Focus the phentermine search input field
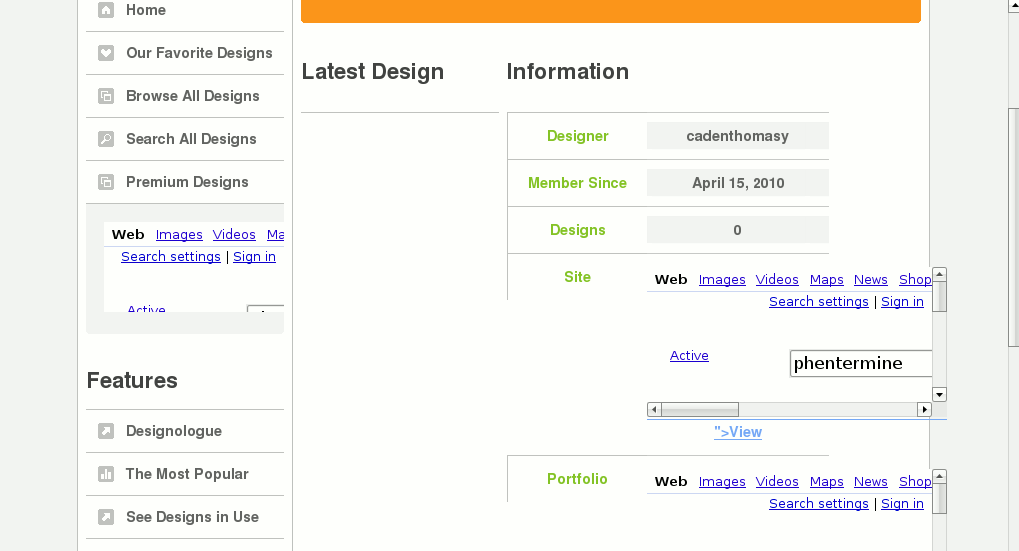The width and height of the screenshot is (1019, 551). click(x=860, y=363)
